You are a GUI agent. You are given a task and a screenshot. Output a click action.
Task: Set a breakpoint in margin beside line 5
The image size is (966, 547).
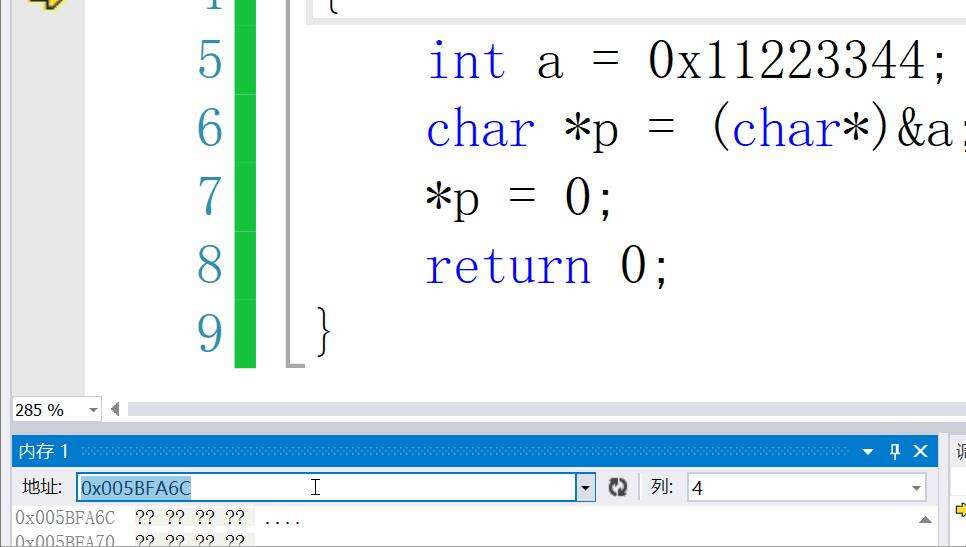(x=45, y=61)
